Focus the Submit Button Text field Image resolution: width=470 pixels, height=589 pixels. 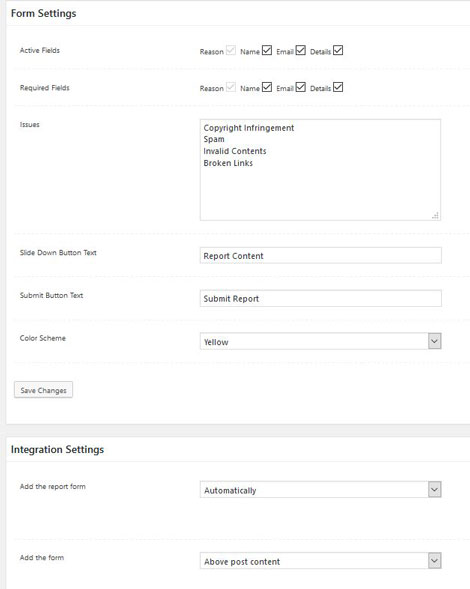(x=320, y=298)
